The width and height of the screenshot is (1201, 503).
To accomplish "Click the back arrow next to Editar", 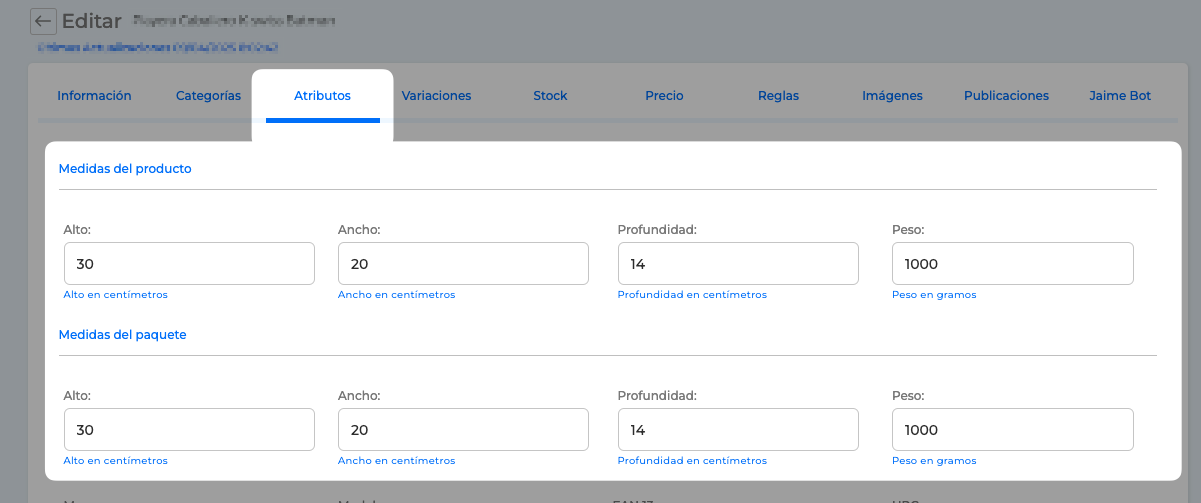I will [43, 21].
